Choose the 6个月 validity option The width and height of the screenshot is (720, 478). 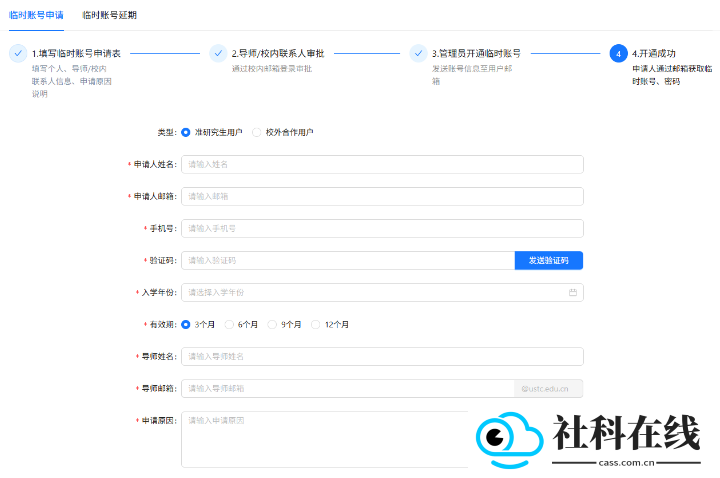229,325
